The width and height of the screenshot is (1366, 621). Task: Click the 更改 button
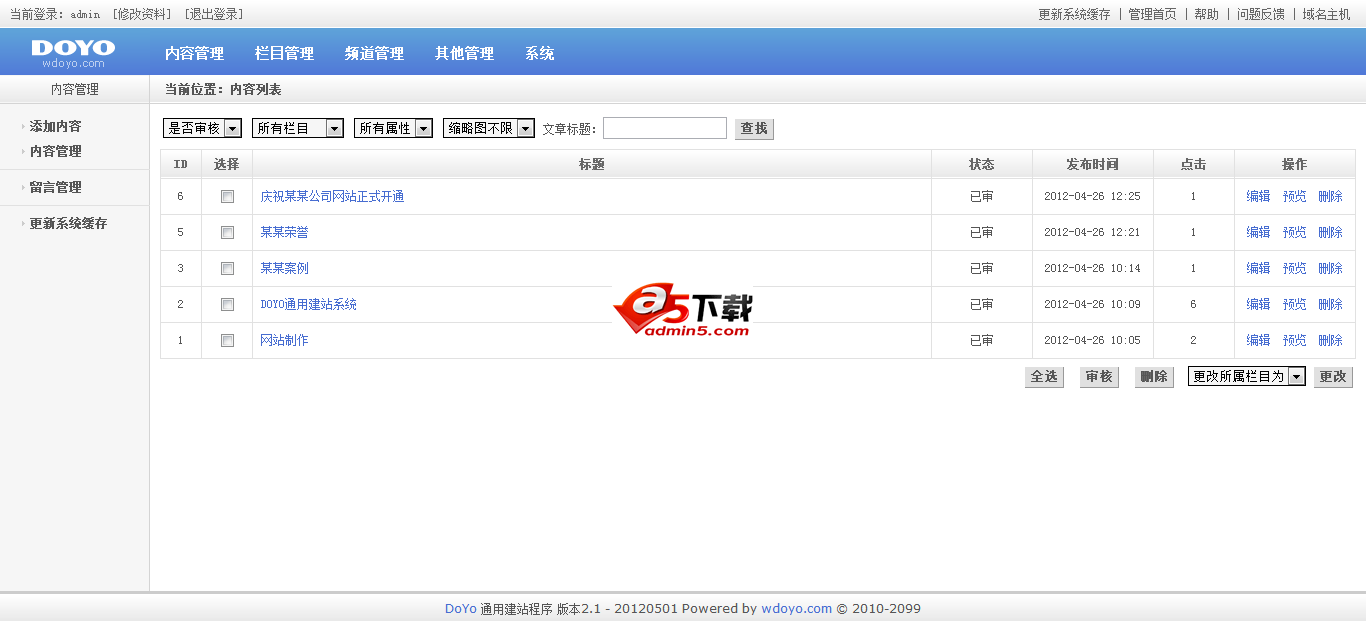pyautogui.click(x=1333, y=377)
